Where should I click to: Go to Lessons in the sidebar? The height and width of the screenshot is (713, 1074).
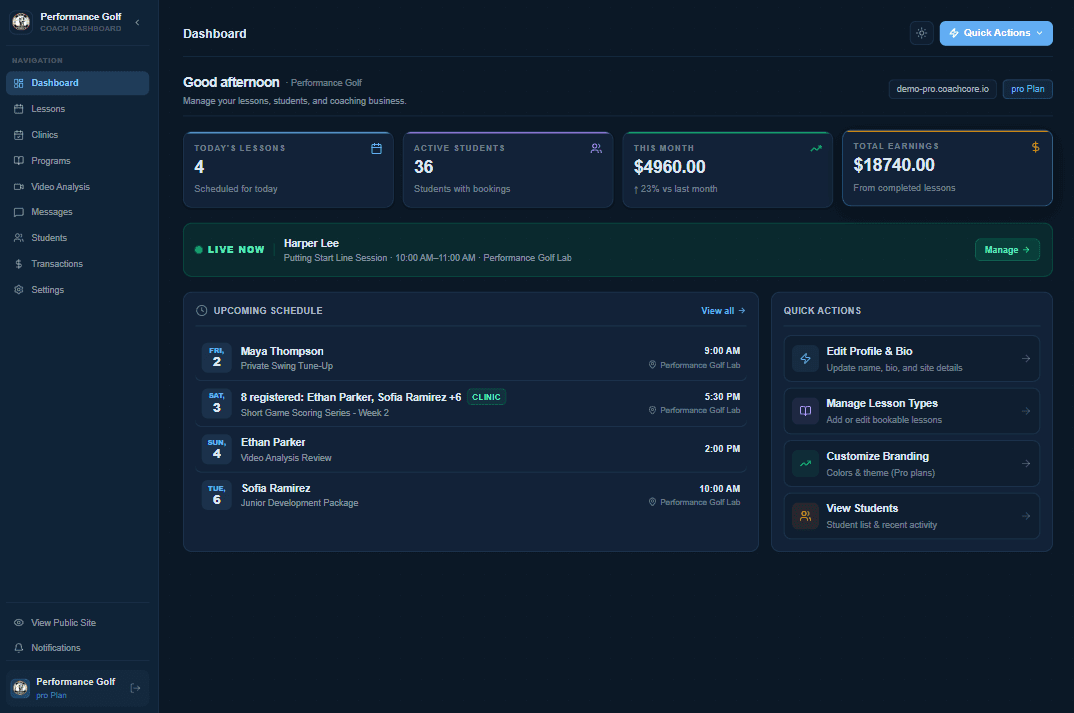(x=77, y=109)
